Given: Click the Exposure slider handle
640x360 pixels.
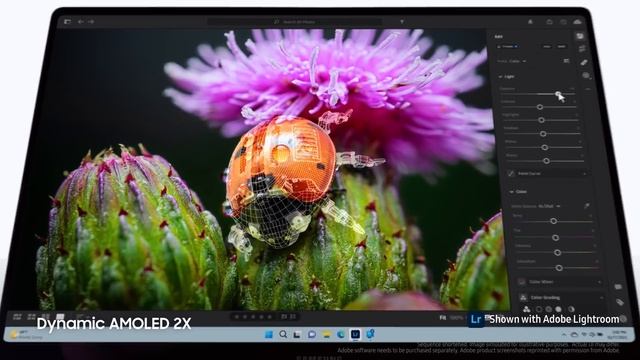Looking at the screenshot, I should pos(558,94).
